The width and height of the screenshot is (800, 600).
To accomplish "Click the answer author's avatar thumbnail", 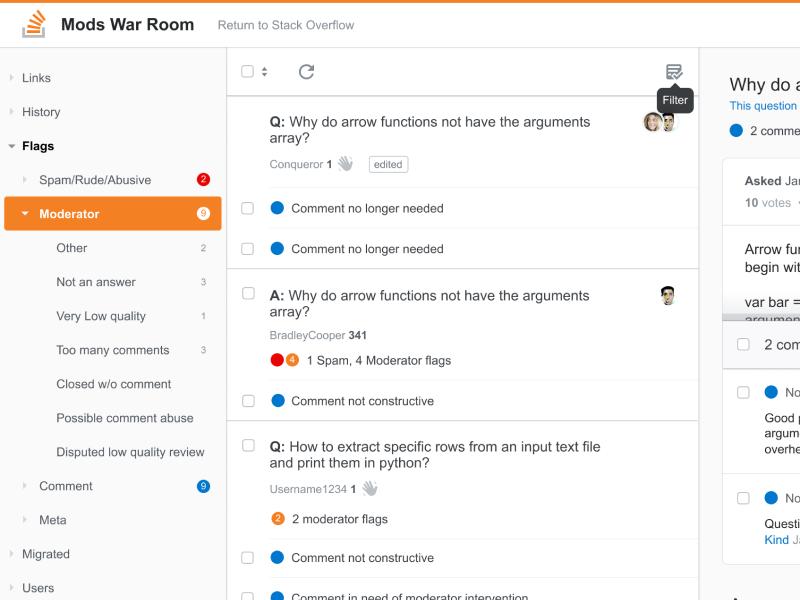I will click(x=668, y=296).
